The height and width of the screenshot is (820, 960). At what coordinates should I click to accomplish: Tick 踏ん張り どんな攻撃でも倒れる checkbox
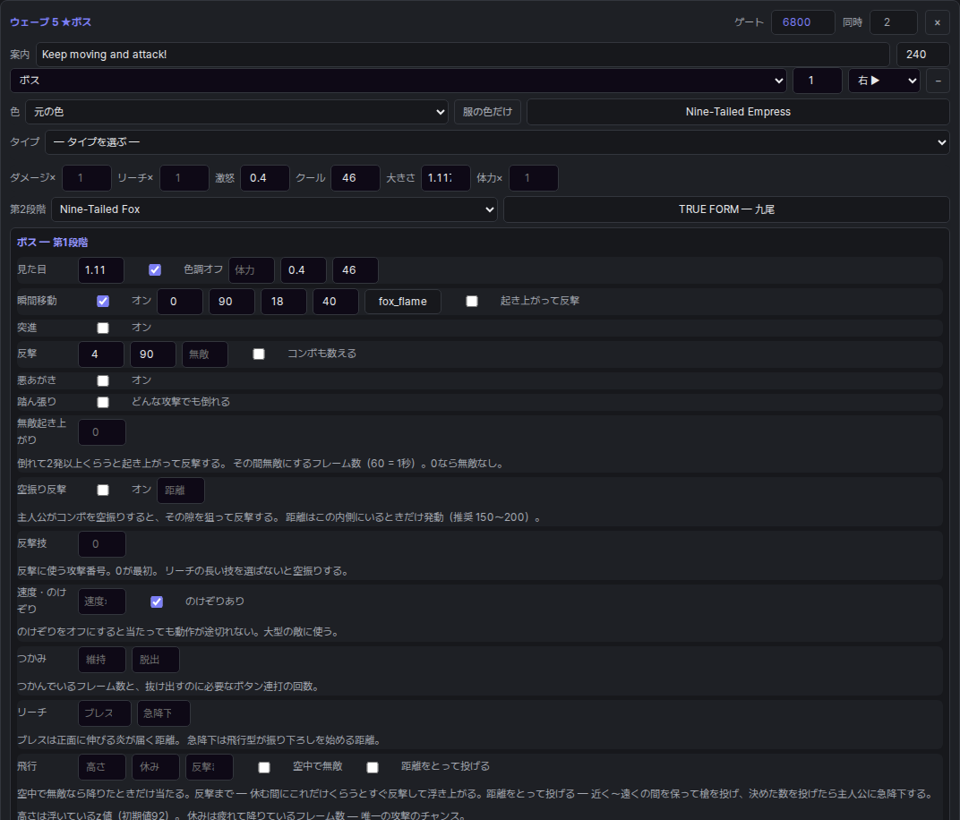tap(103, 402)
